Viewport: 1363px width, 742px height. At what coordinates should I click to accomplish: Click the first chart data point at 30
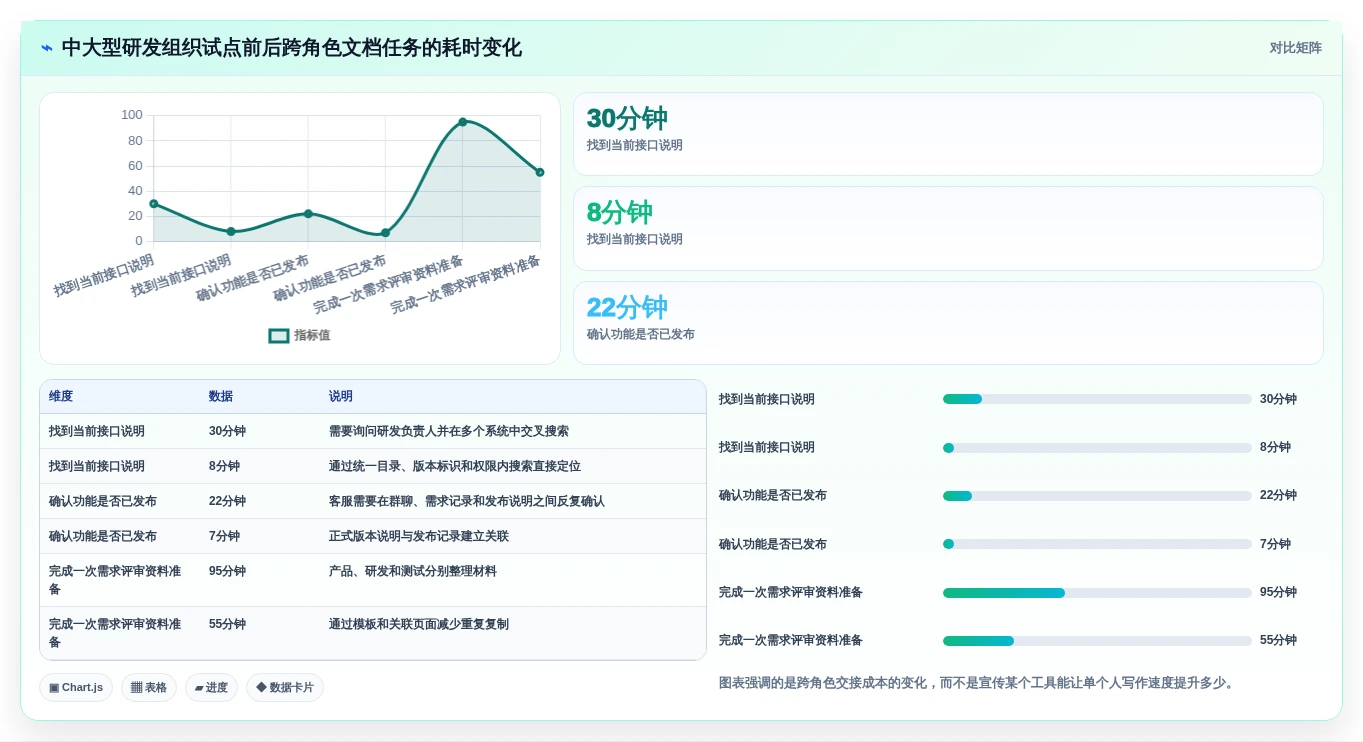(x=154, y=204)
